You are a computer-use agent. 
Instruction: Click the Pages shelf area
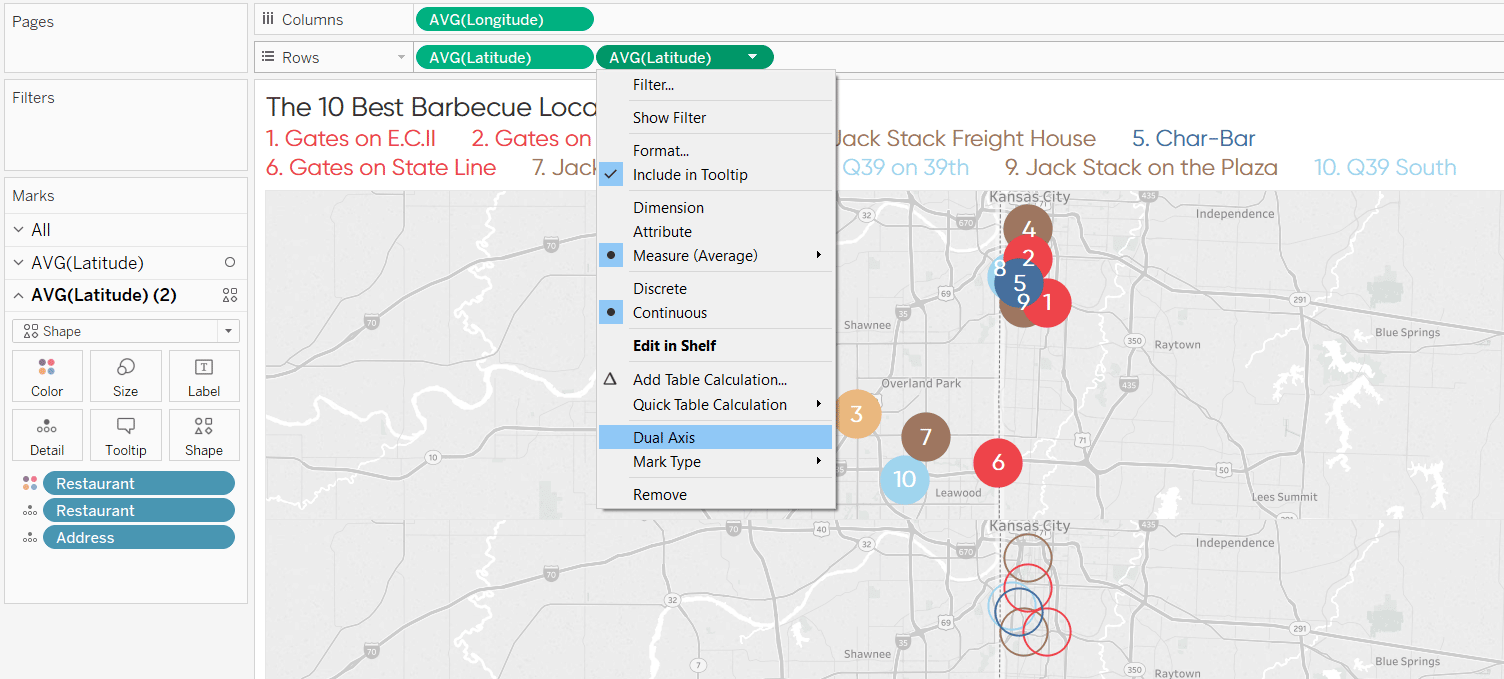(x=126, y=38)
